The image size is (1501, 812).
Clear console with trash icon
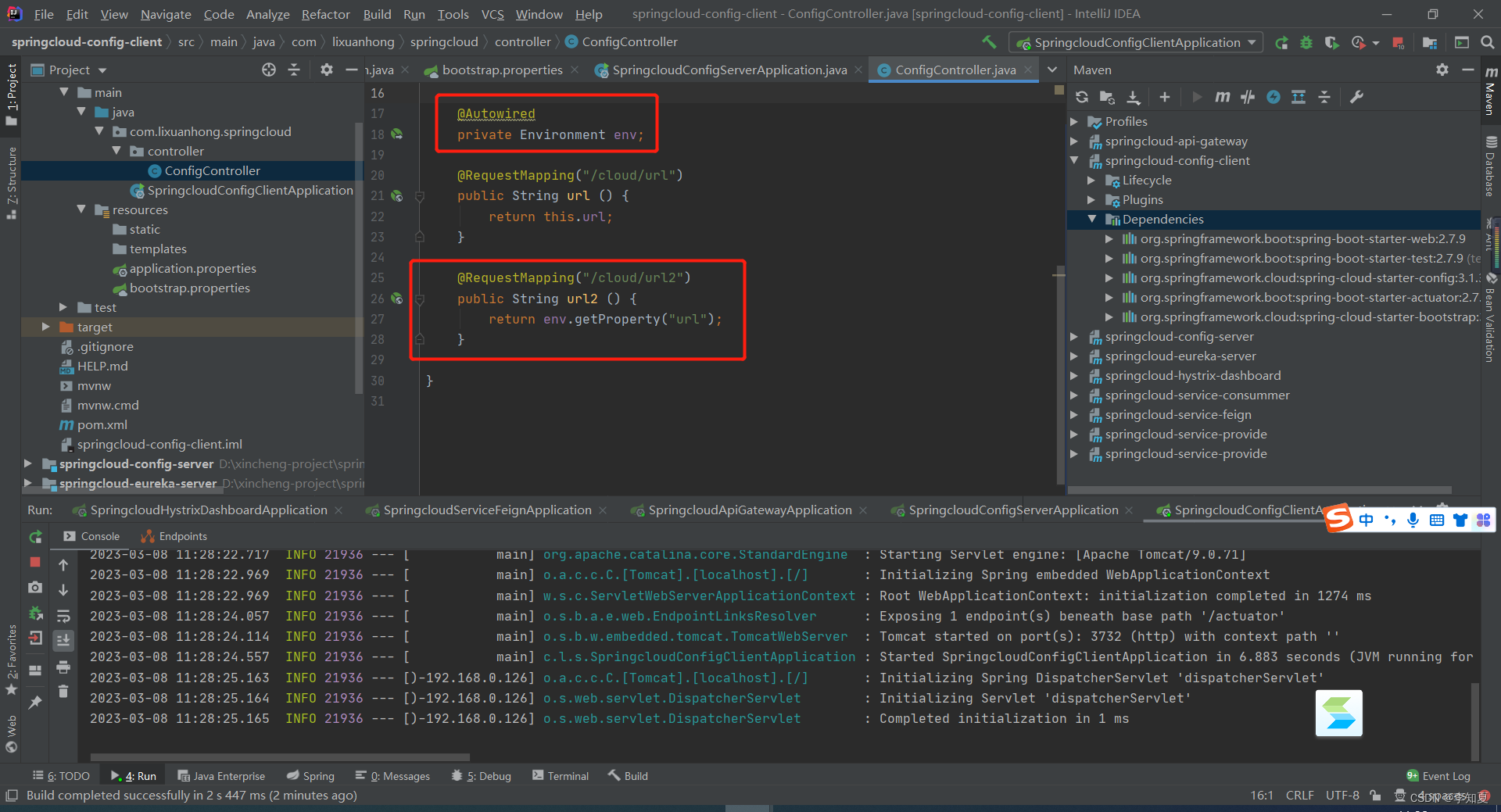click(x=63, y=692)
